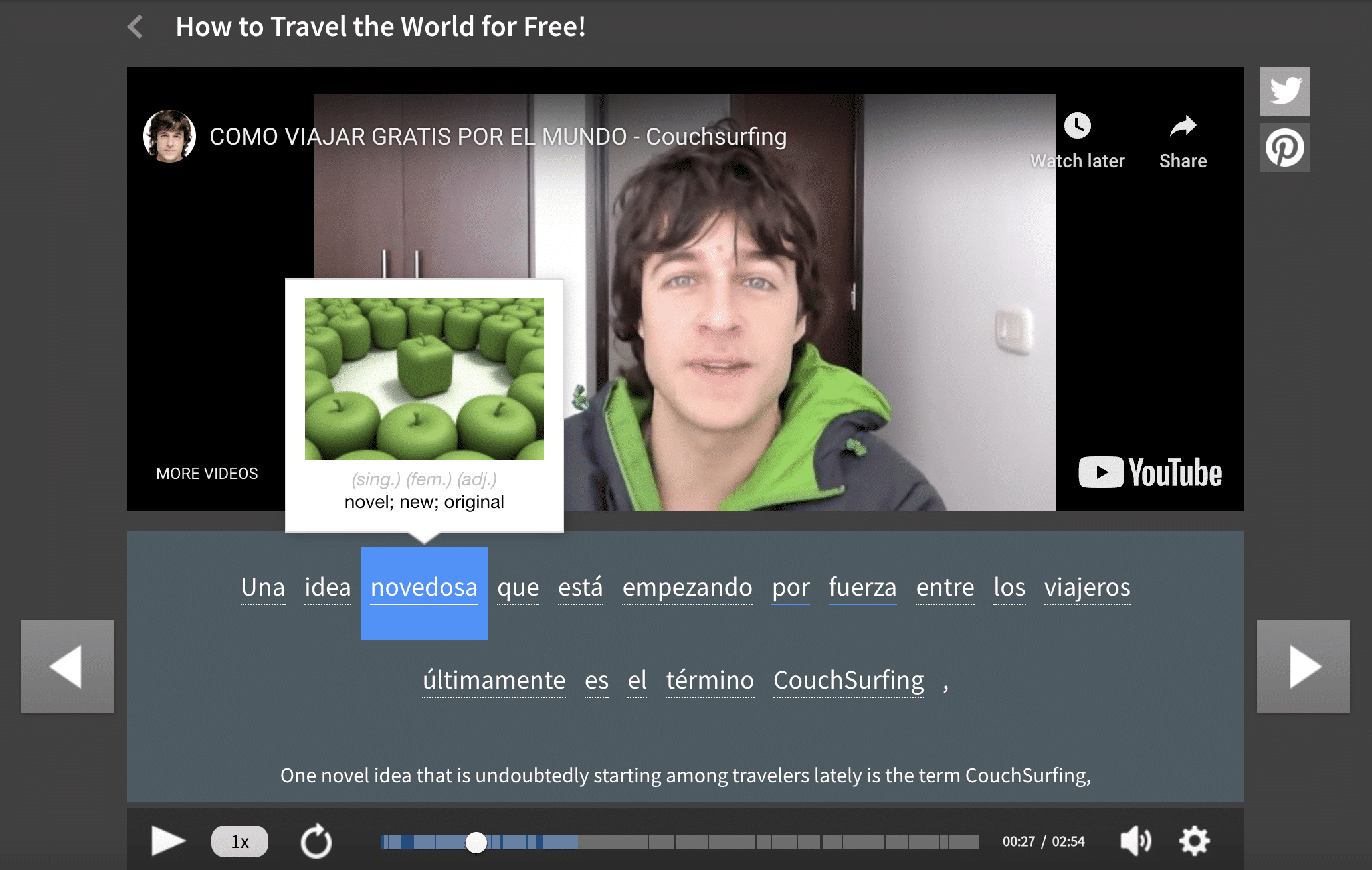The image size is (1372, 870).
Task: Click MORE VIDEOS label
Action: coord(207,474)
